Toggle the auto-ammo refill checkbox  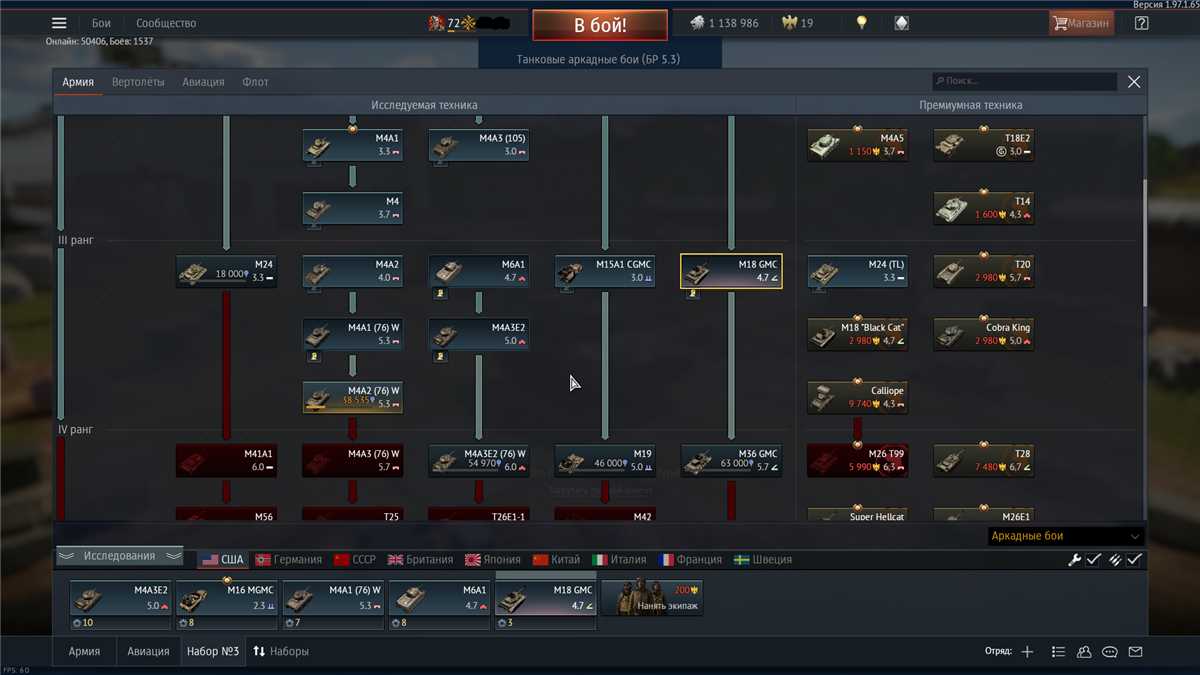[x=1134, y=560]
